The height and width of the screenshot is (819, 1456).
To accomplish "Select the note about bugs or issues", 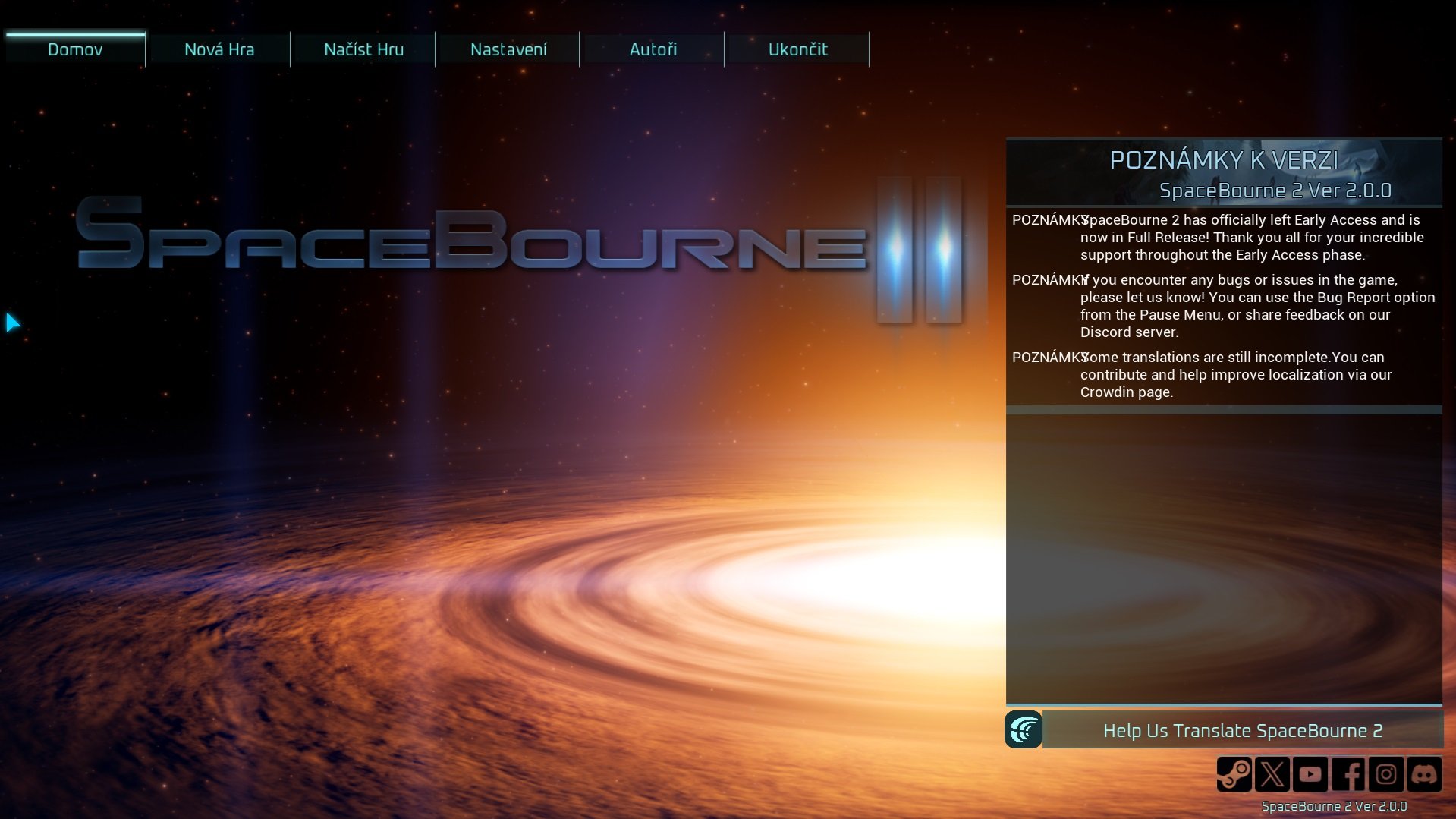I will [1224, 306].
